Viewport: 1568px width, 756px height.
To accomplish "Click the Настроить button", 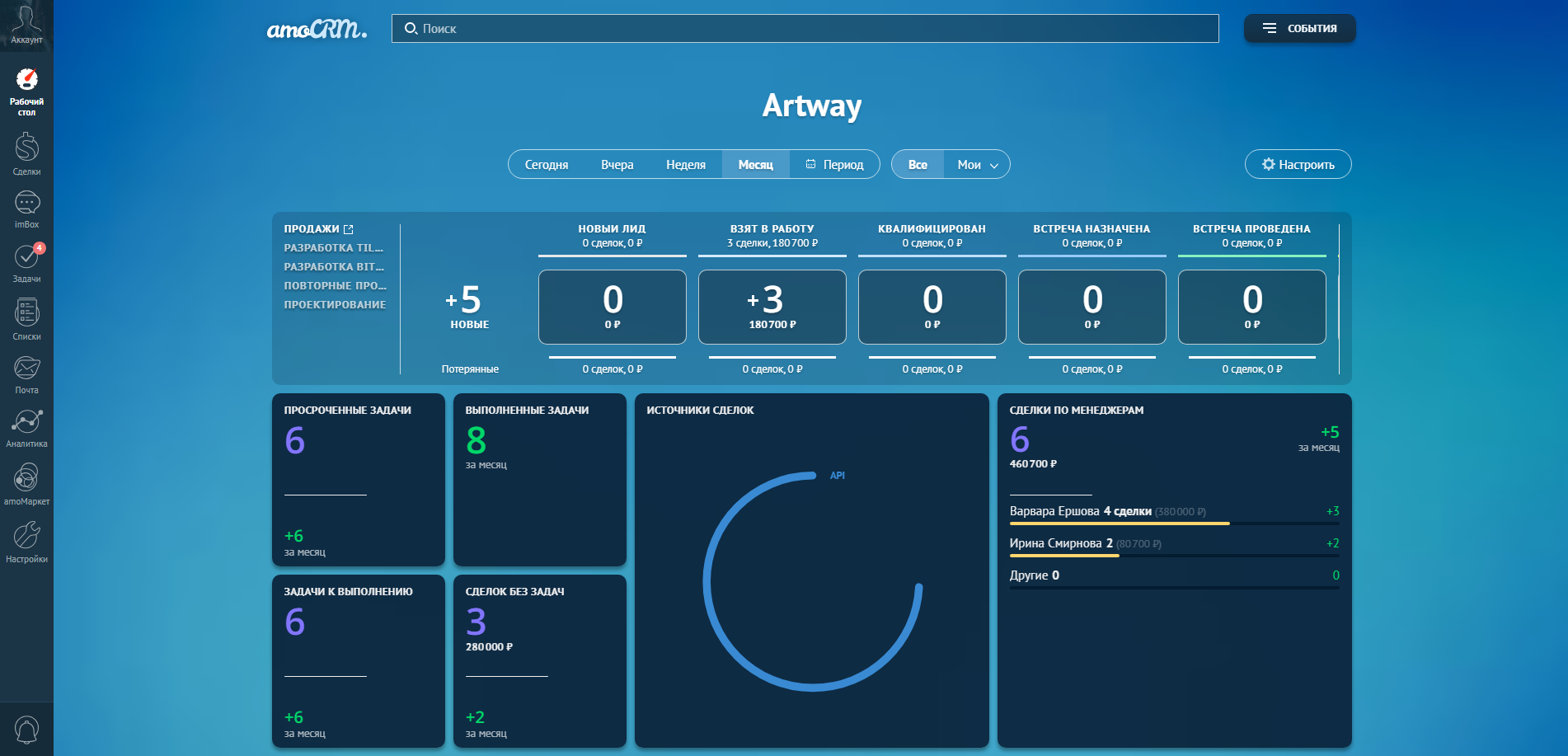I will (x=1298, y=165).
